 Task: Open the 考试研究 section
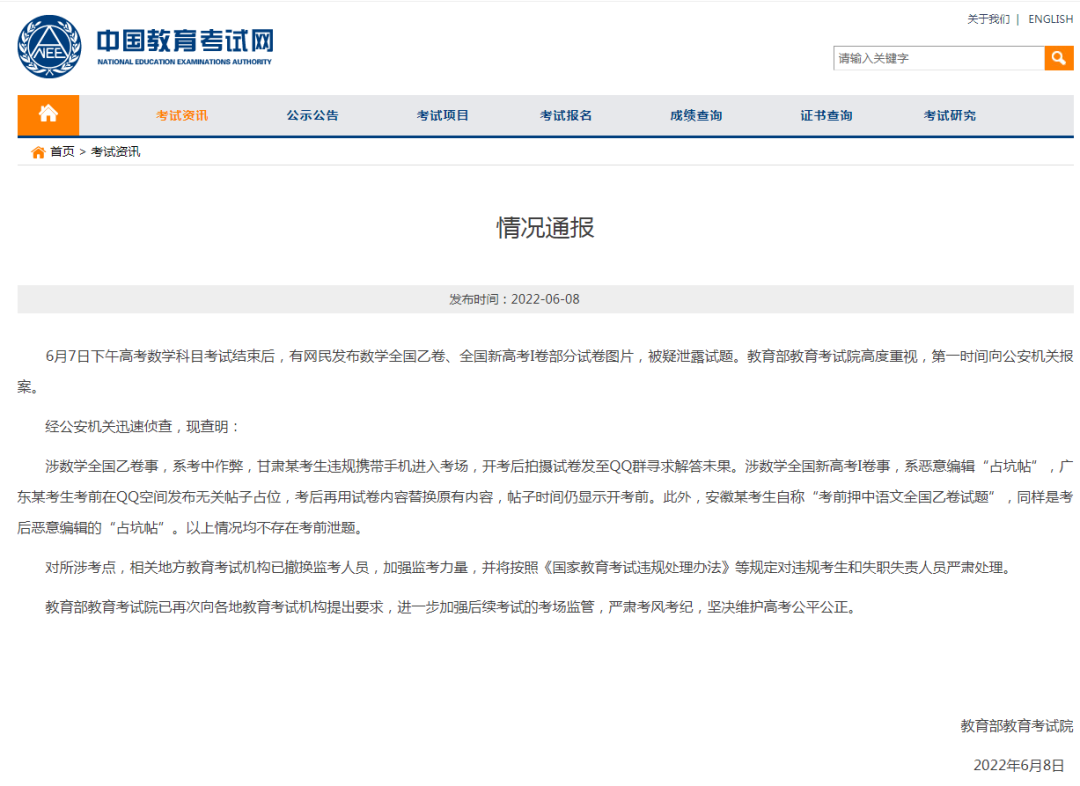point(948,115)
